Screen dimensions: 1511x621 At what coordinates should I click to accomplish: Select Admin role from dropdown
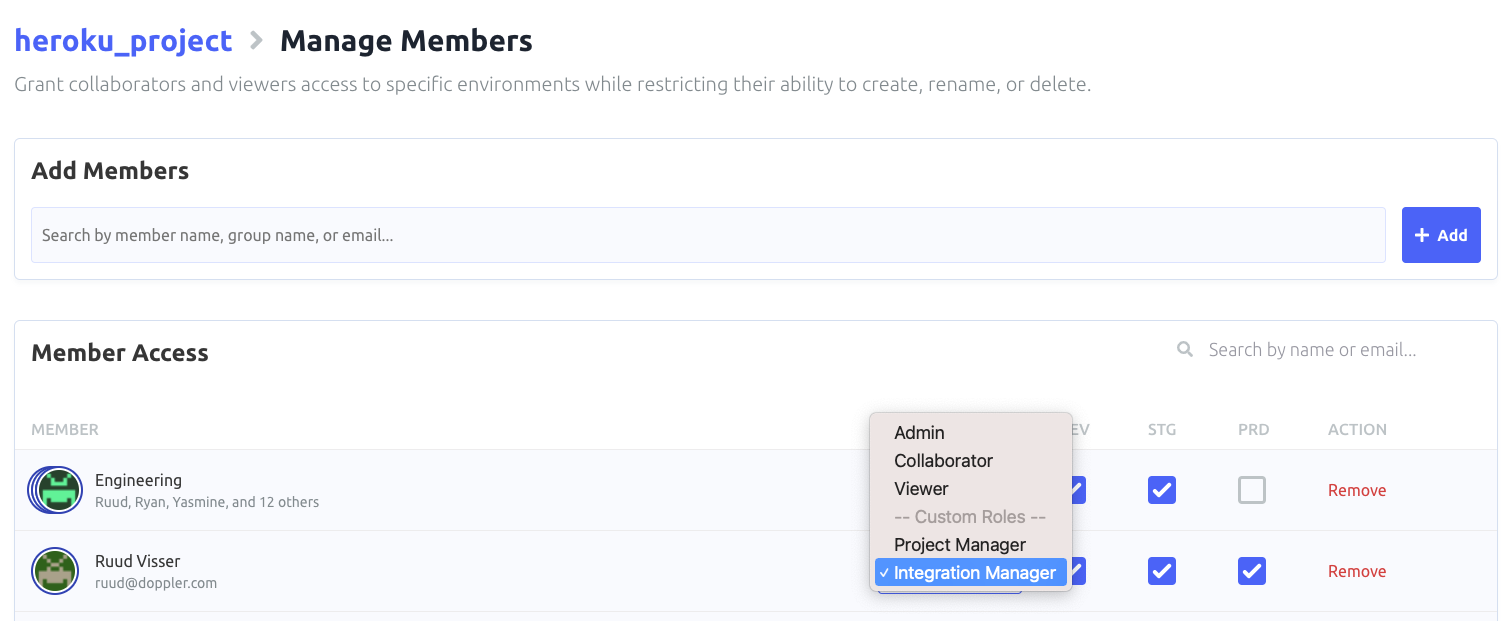919,433
